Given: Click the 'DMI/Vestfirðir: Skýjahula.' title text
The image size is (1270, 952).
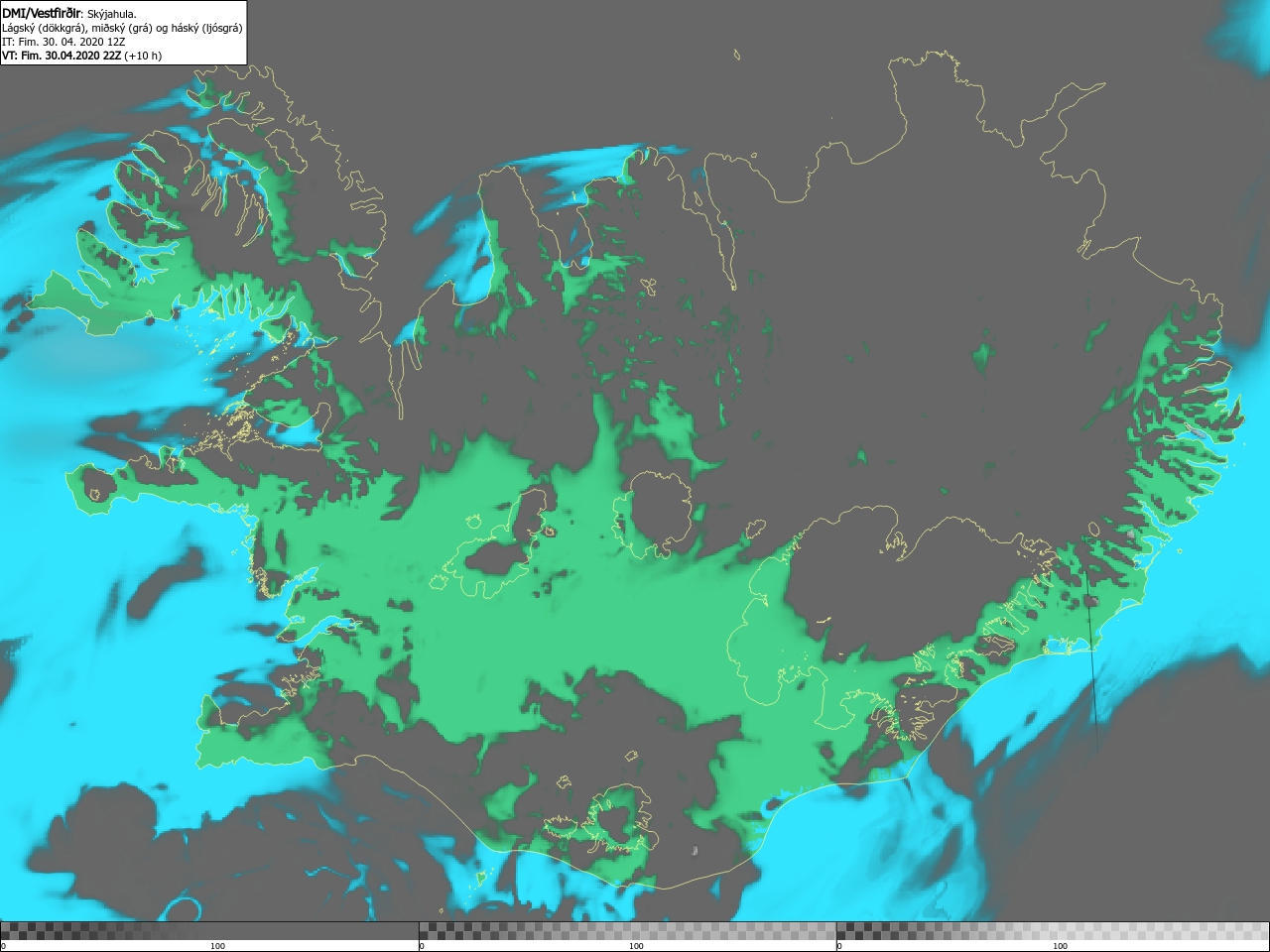Looking at the screenshot, I should coord(69,14).
